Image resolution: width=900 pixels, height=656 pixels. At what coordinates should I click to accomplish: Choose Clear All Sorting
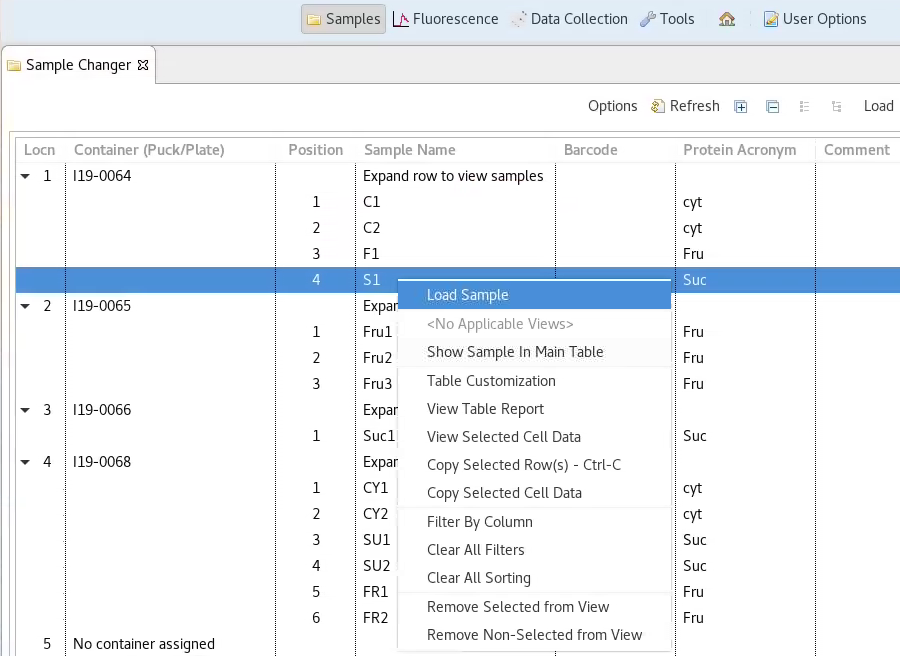pos(534,578)
